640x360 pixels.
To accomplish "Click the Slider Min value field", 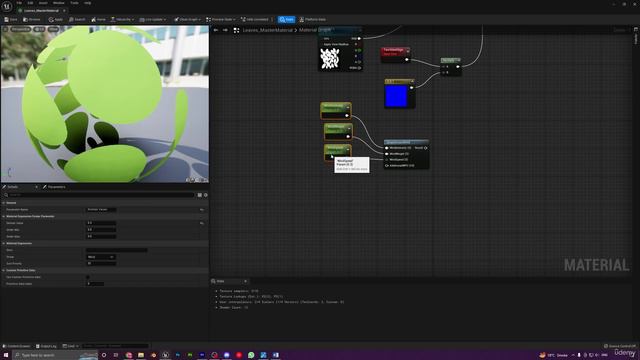I will pyautogui.click(x=101, y=230).
